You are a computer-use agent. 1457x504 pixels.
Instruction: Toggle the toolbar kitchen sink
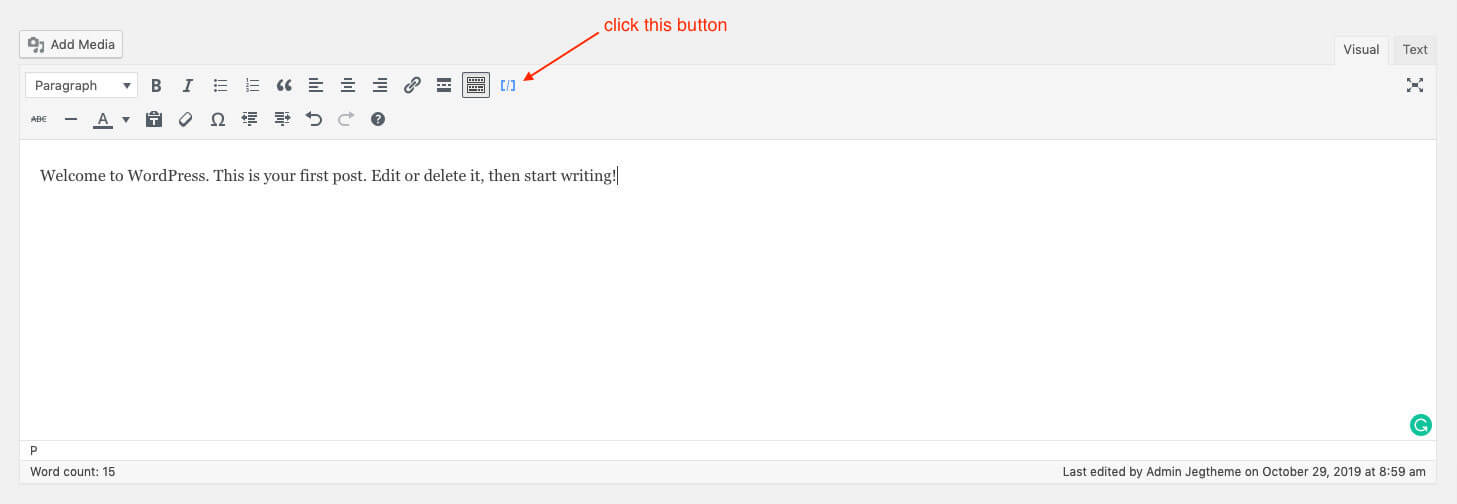476,86
